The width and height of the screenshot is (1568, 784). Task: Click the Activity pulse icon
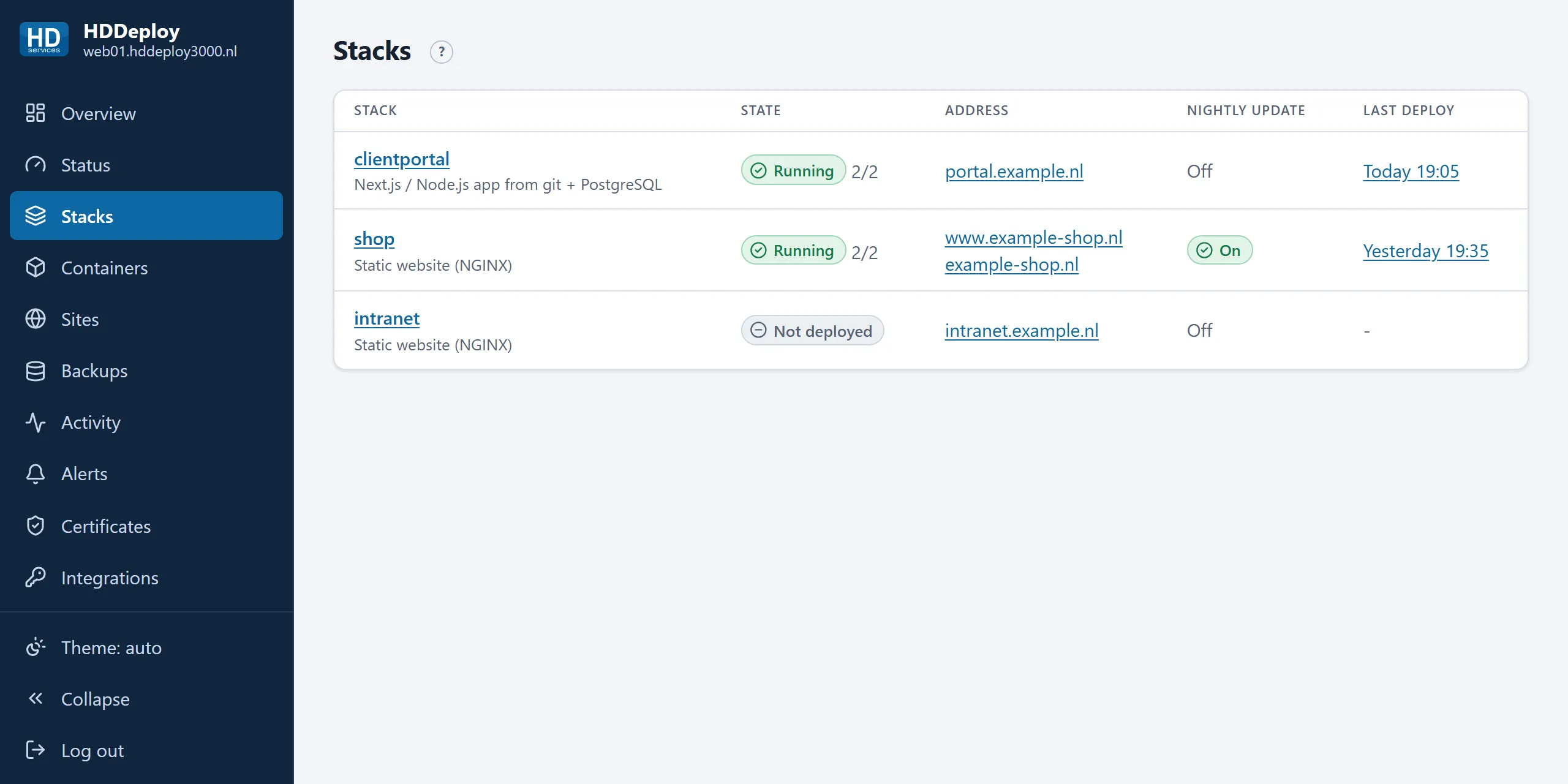[x=36, y=422]
